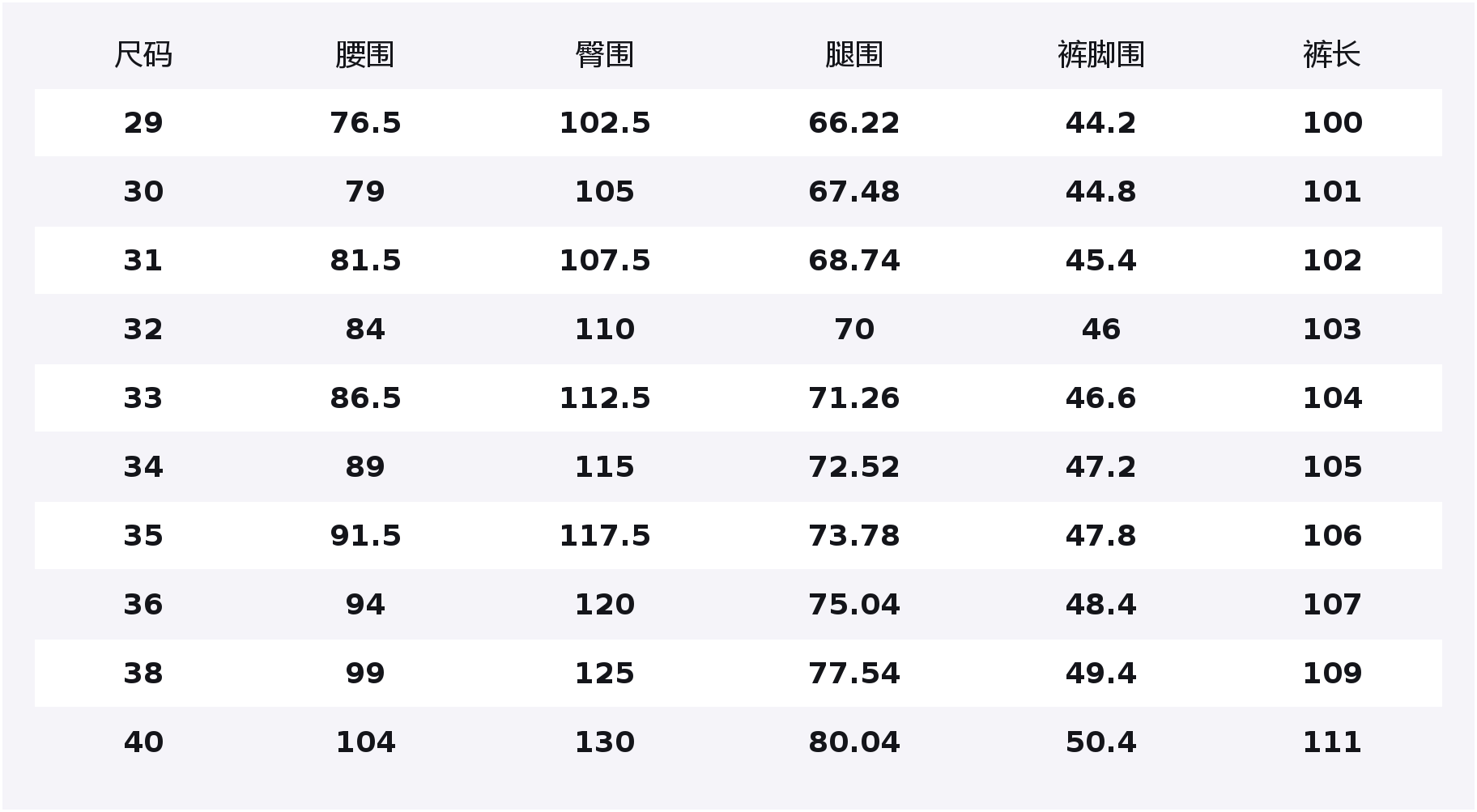Select the 46.6 trouser hem cell
The image size is (1477, 812).
(x=1100, y=398)
